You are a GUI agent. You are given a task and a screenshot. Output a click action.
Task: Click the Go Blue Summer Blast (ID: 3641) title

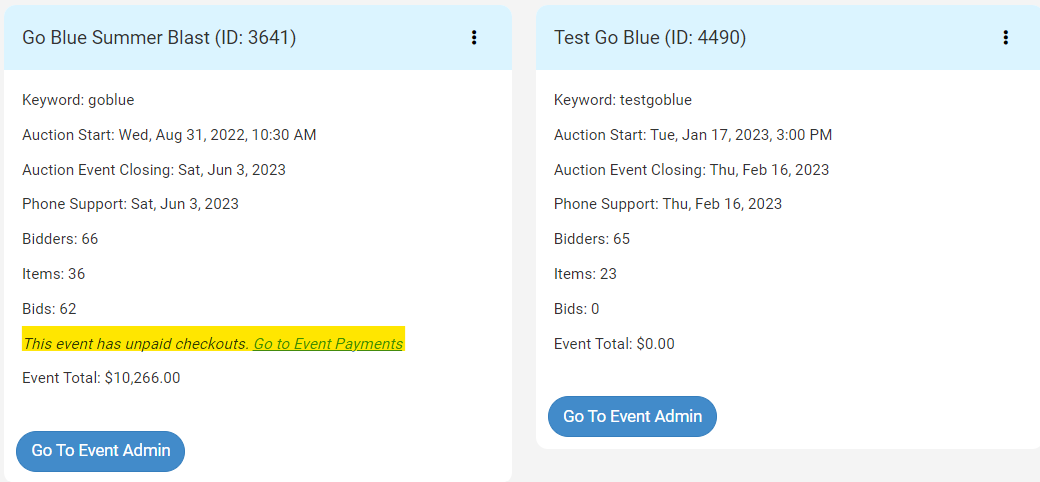pyautogui.click(x=159, y=38)
